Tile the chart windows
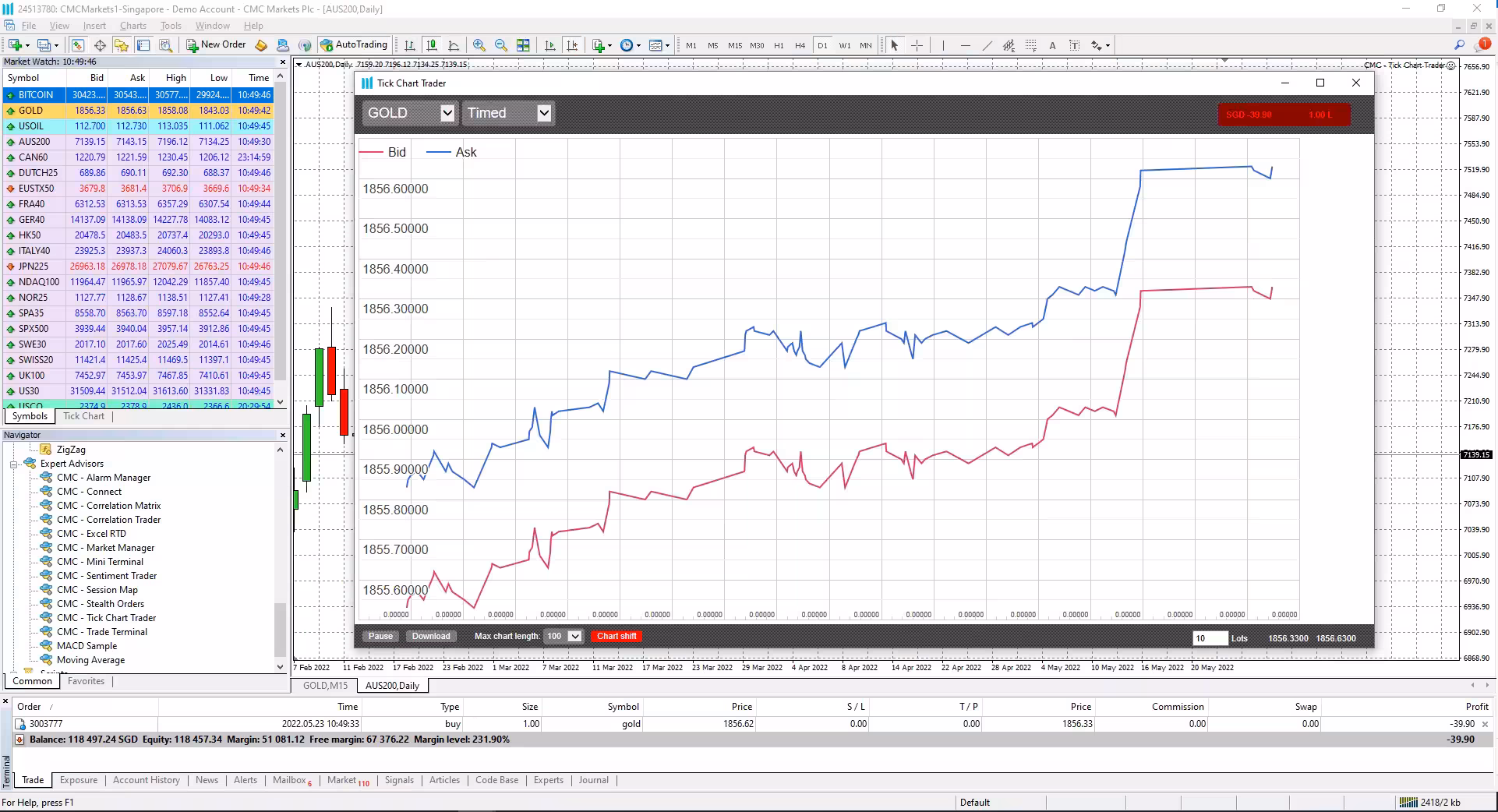Viewport: 1498px width, 812px height. 523,45
